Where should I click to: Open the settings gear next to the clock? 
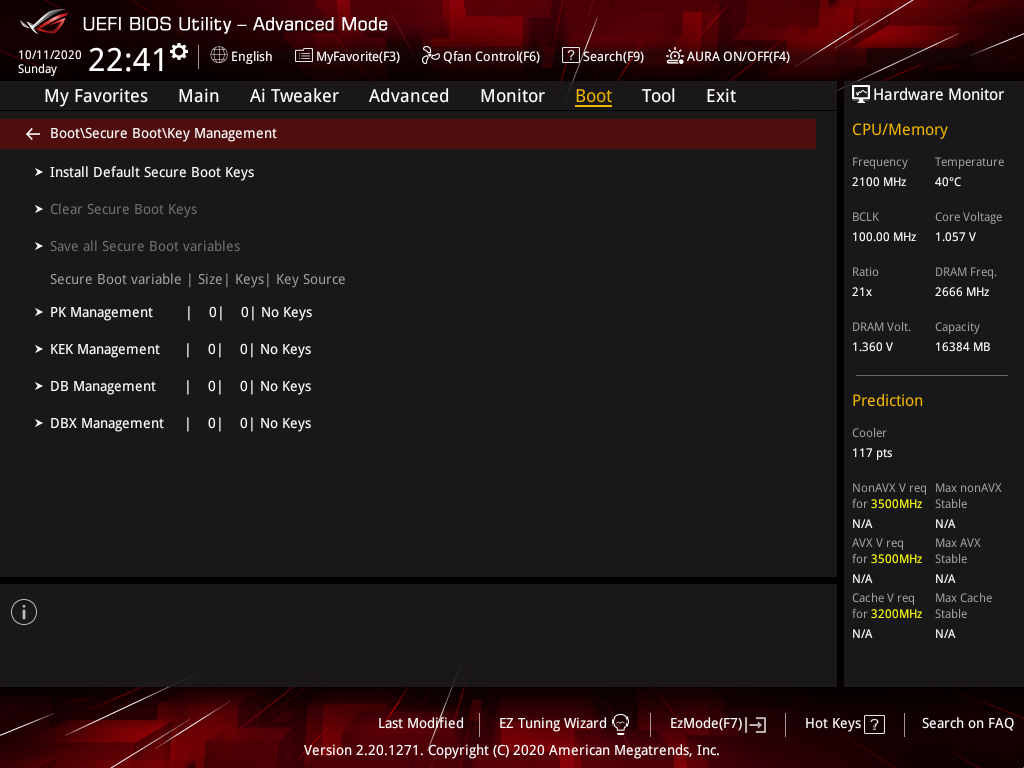[x=179, y=52]
